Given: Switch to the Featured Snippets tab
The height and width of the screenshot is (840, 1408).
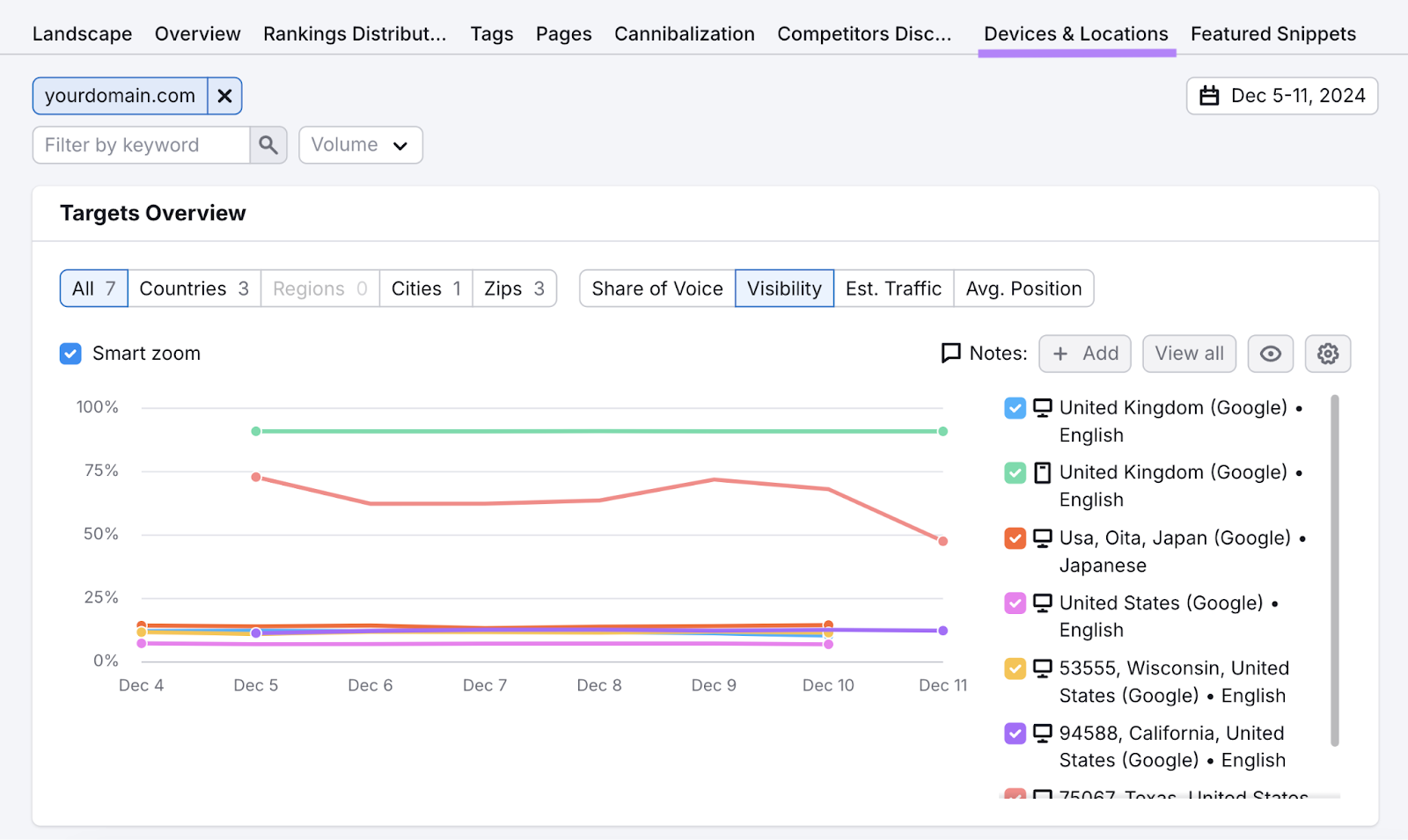Looking at the screenshot, I should pos(1272,33).
